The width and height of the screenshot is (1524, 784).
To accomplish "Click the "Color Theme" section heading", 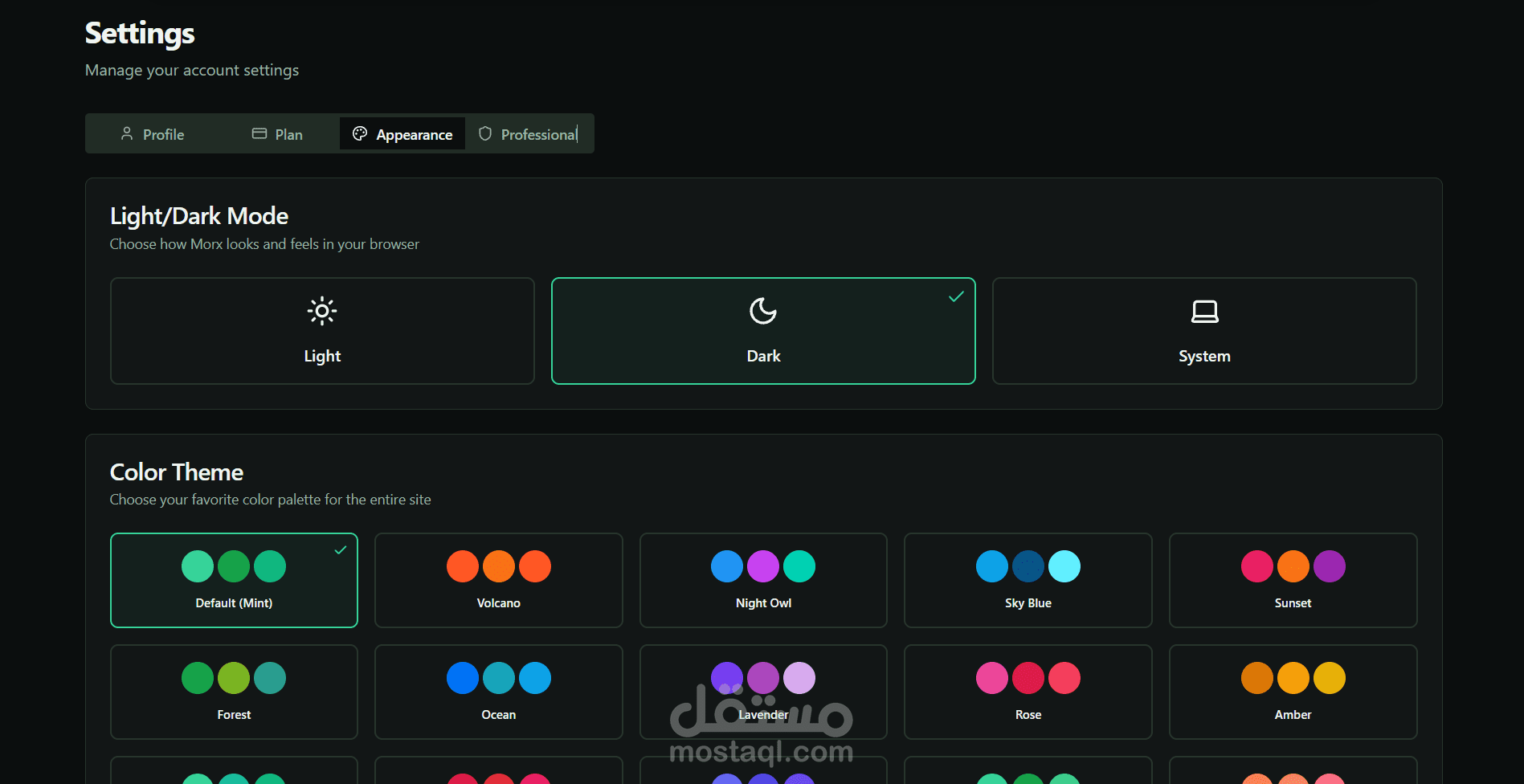I will 177,472.
